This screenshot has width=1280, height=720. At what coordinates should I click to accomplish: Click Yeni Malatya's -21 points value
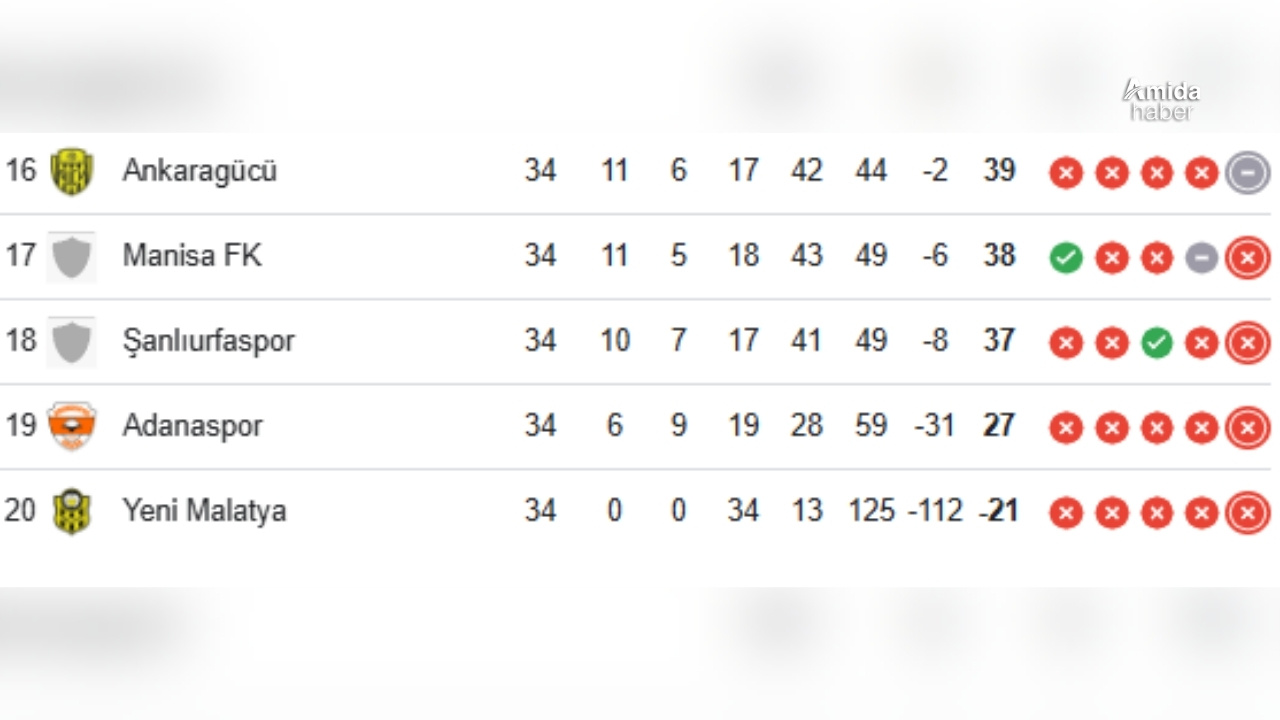[x=998, y=511]
